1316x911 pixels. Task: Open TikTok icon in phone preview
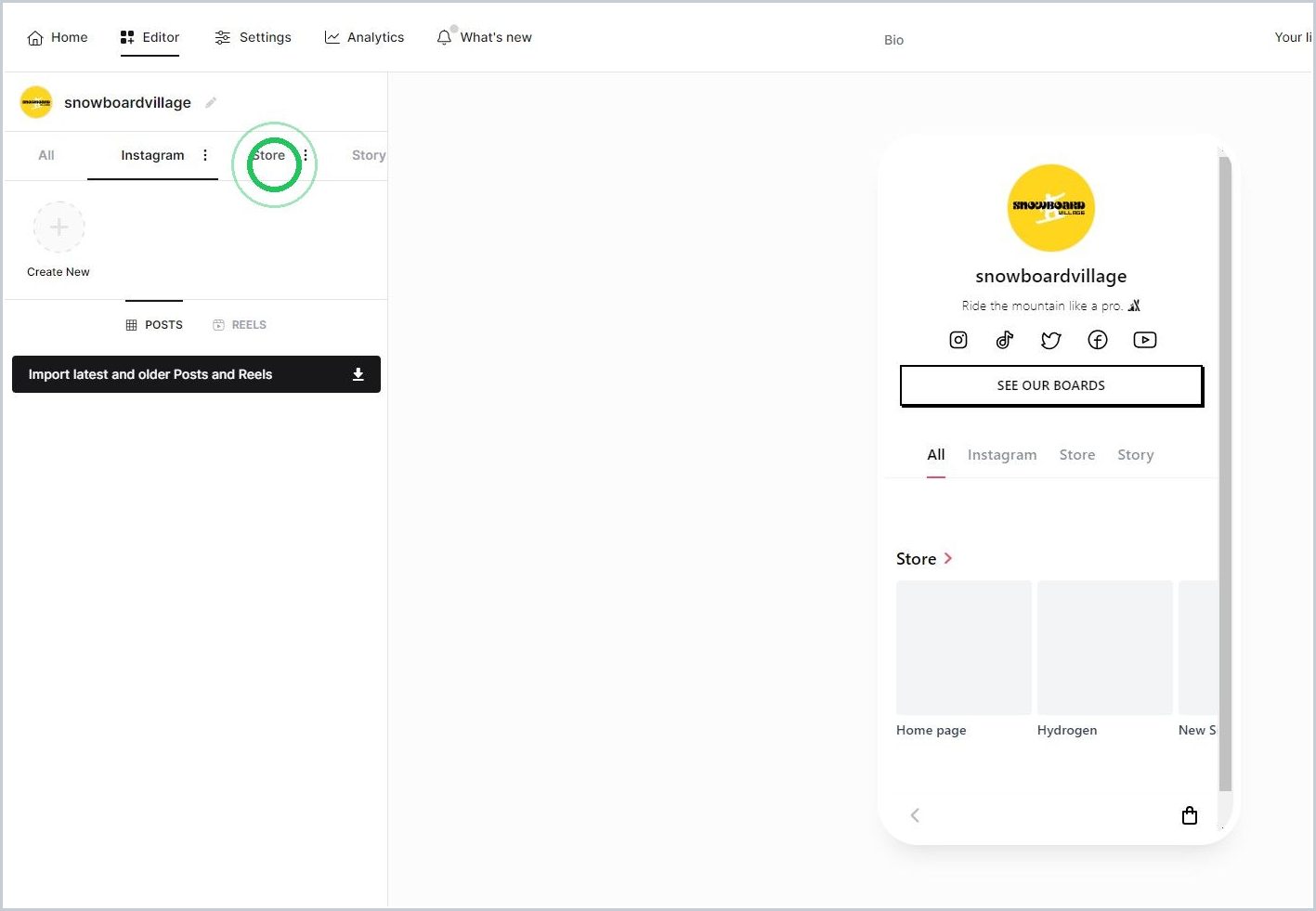pos(1005,340)
